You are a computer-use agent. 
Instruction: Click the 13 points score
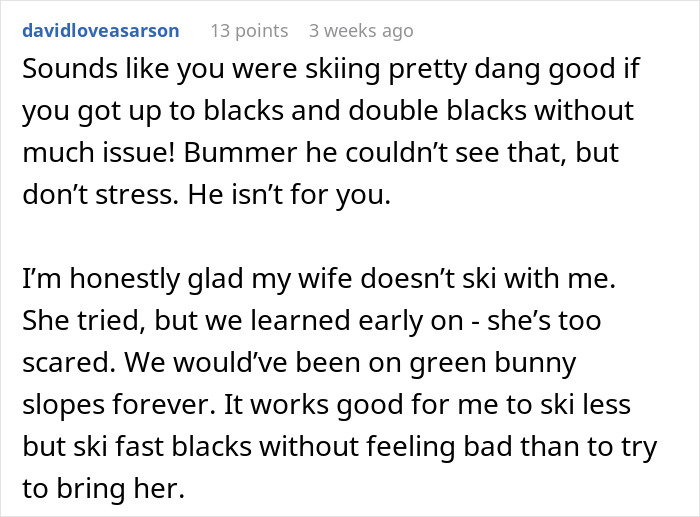pos(248,31)
